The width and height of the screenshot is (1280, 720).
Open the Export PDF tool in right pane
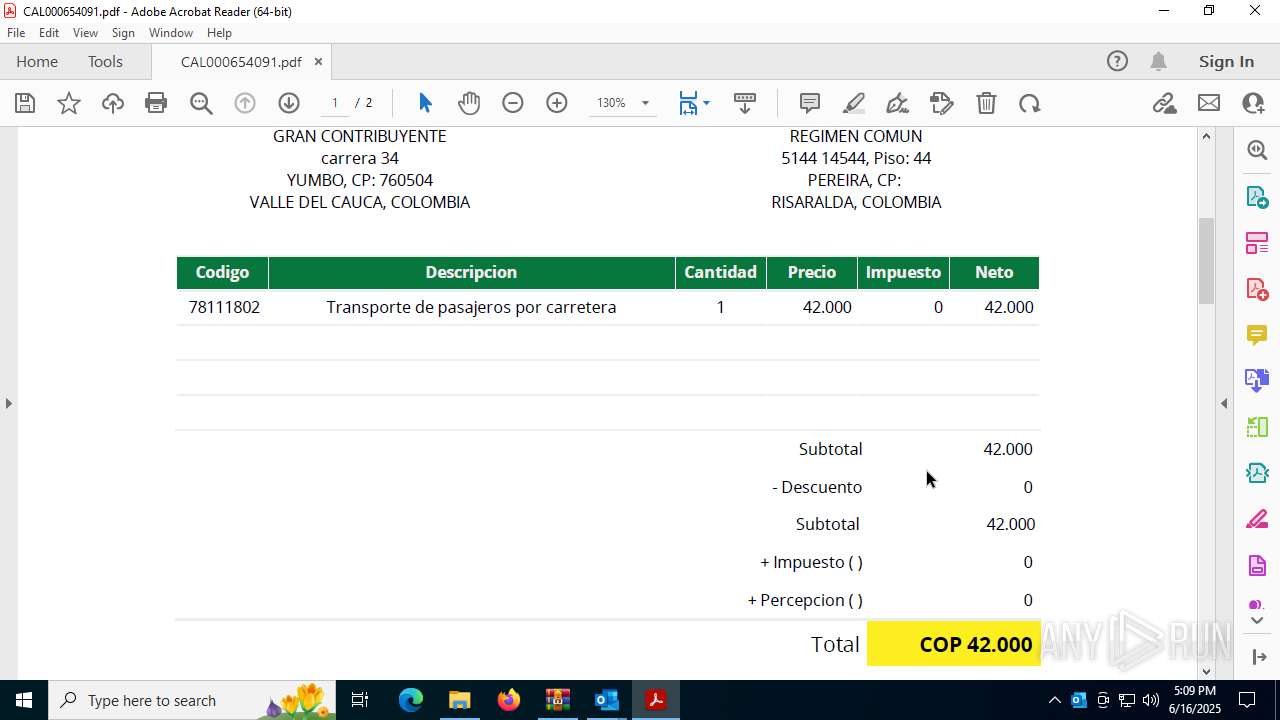[x=1257, y=197]
